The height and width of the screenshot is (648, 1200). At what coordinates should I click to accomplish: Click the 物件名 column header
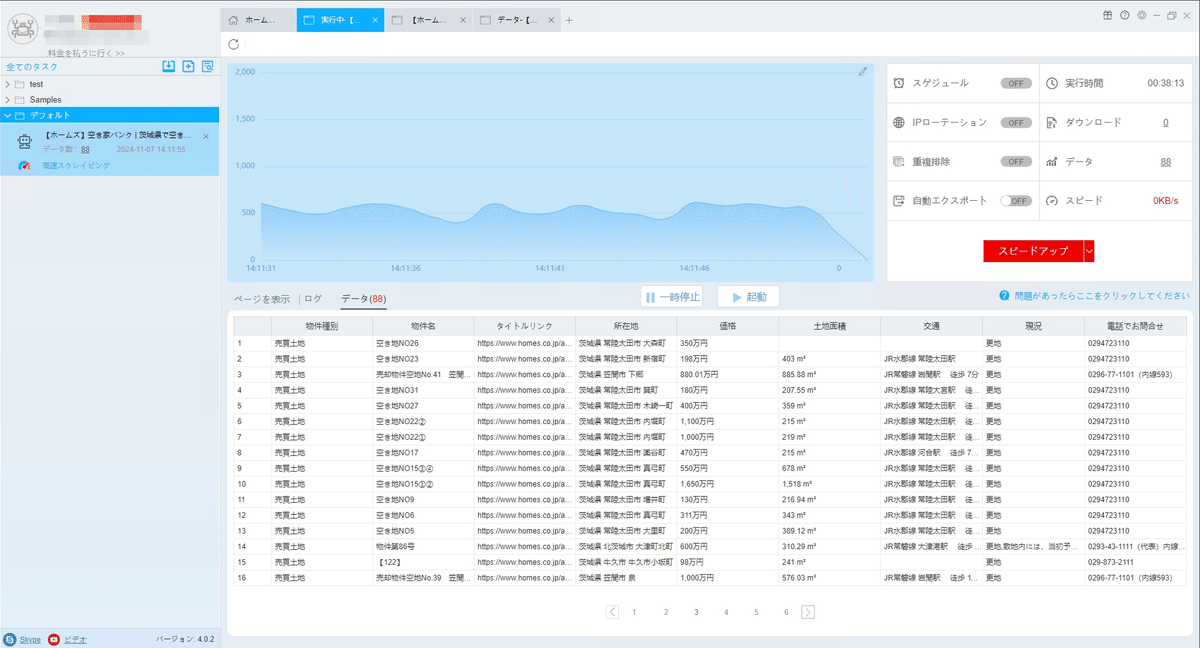click(423, 326)
